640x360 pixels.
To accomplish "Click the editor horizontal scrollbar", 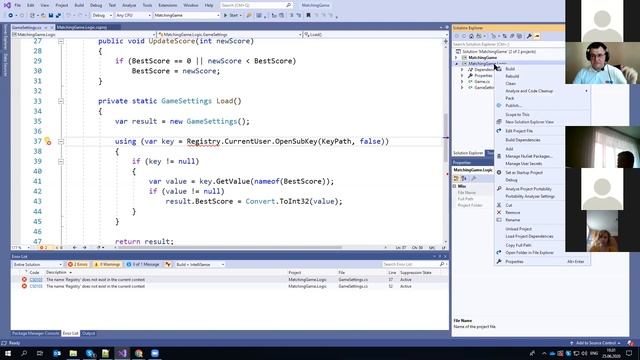I will click(229, 247).
